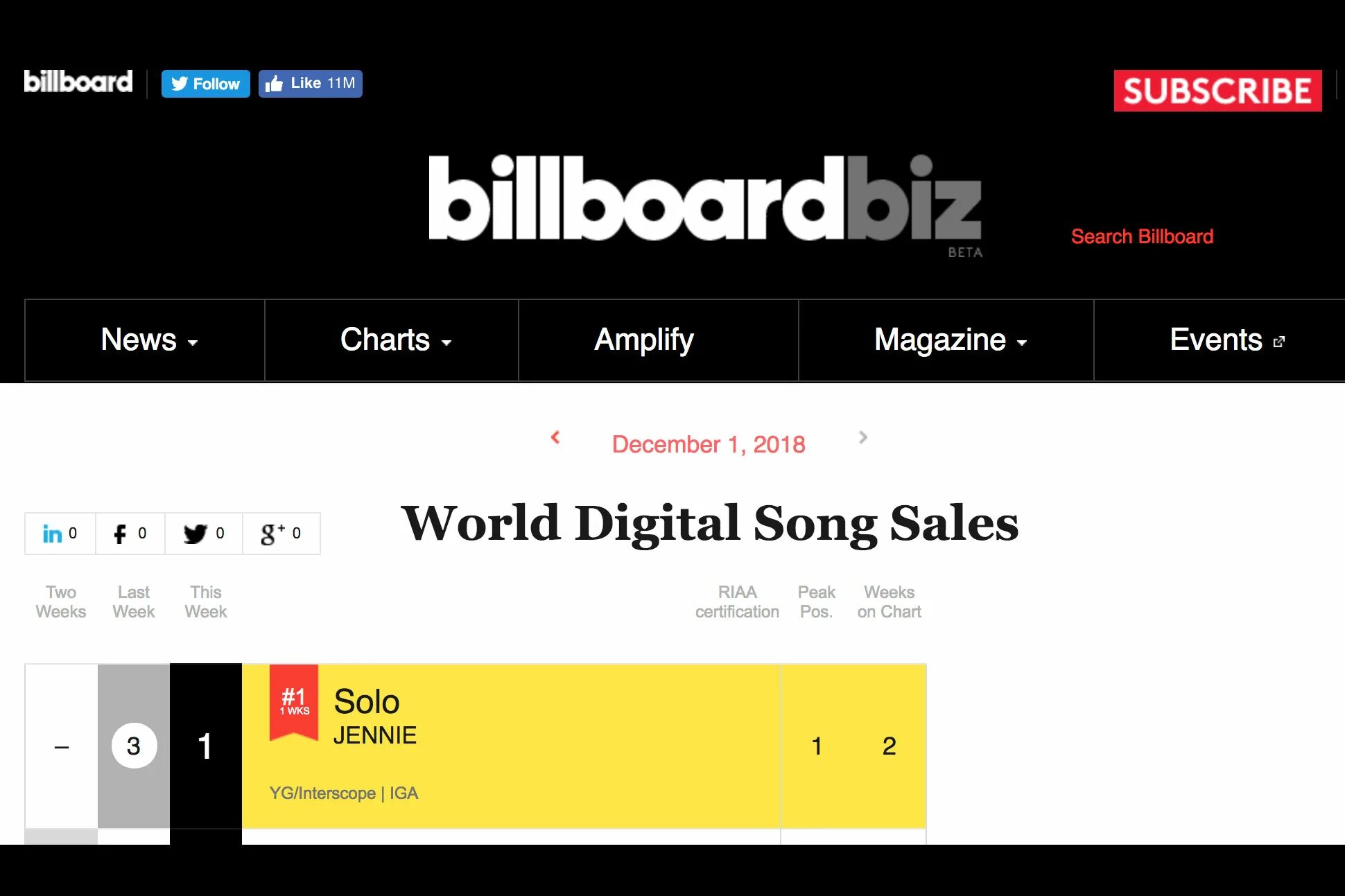Click the small Billboard logo at top left
The width and height of the screenshot is (1345, 896).
(x=78, y=82)
